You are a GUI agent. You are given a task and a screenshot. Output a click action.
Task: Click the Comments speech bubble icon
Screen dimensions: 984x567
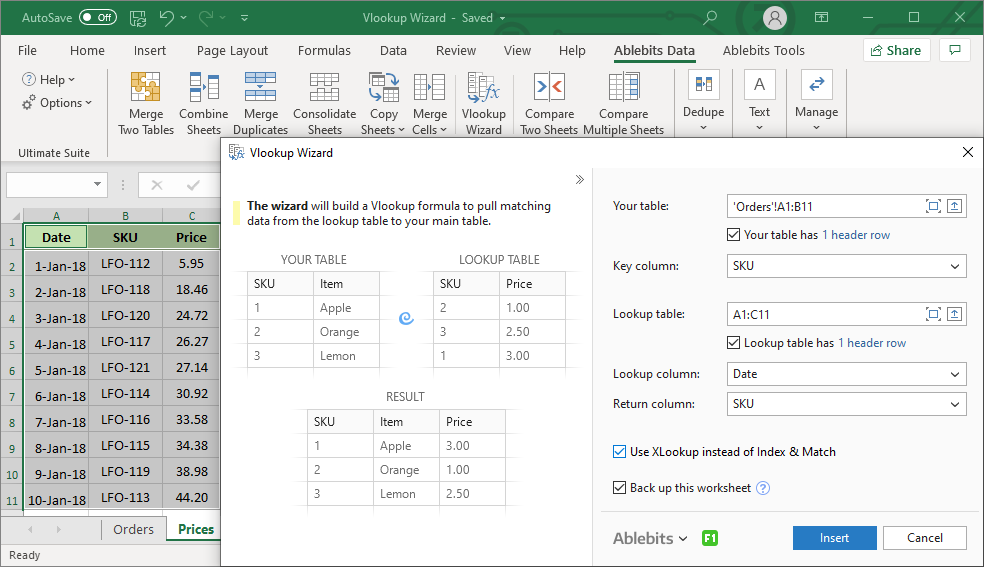tap(955, 50)
